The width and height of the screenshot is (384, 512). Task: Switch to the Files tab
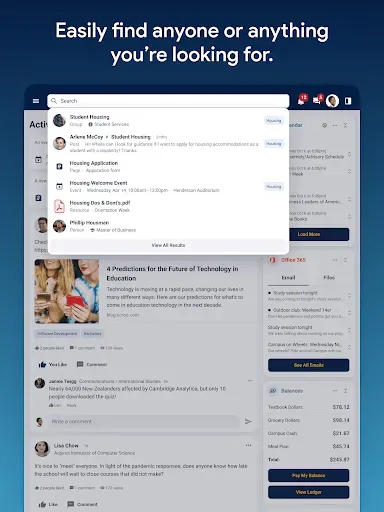click(329, 278)
